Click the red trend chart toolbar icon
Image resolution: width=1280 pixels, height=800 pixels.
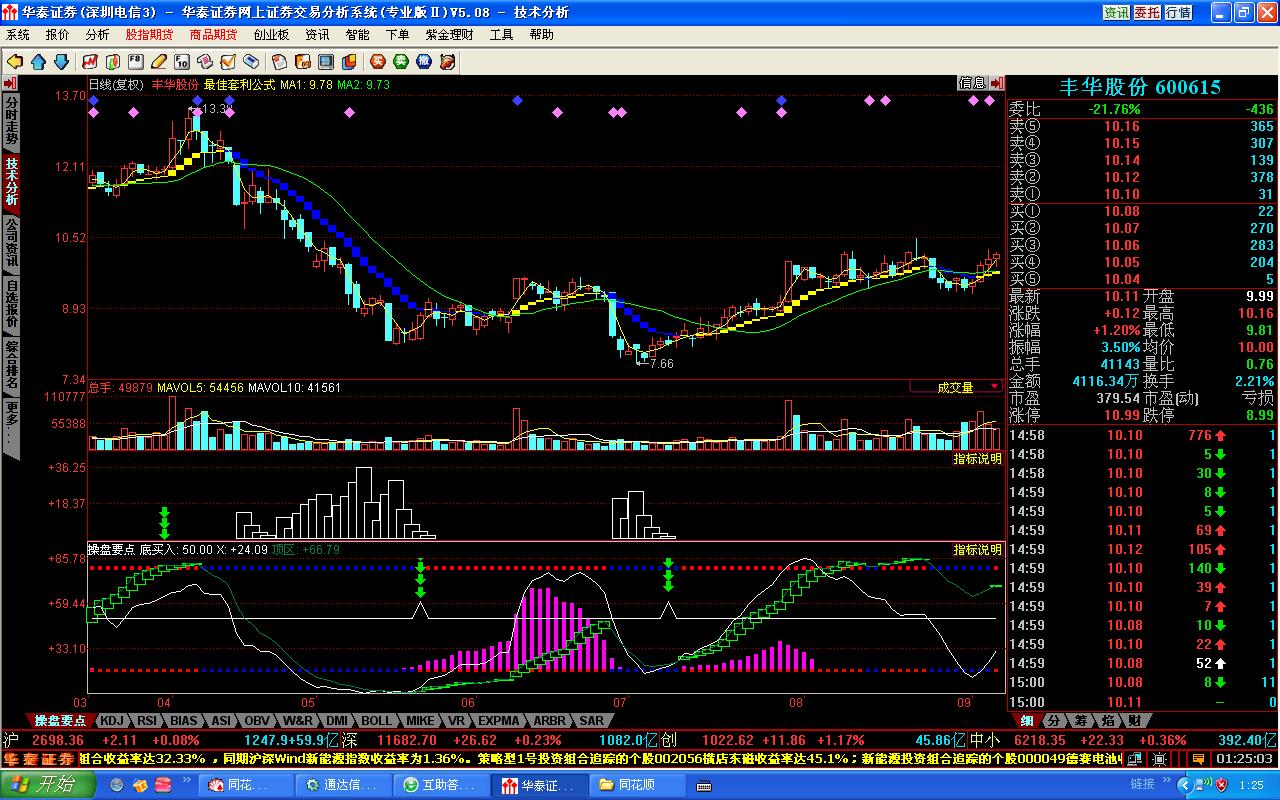tap(90, 62)
